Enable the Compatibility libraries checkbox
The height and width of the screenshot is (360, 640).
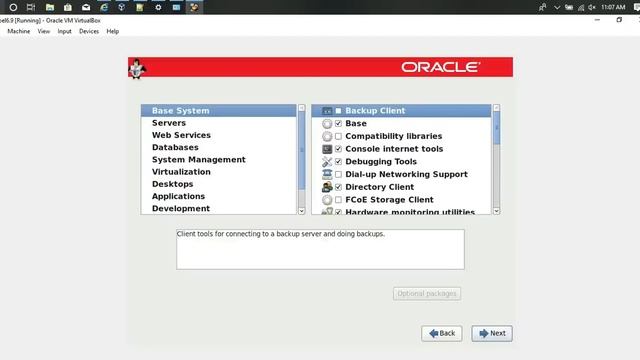338,136
